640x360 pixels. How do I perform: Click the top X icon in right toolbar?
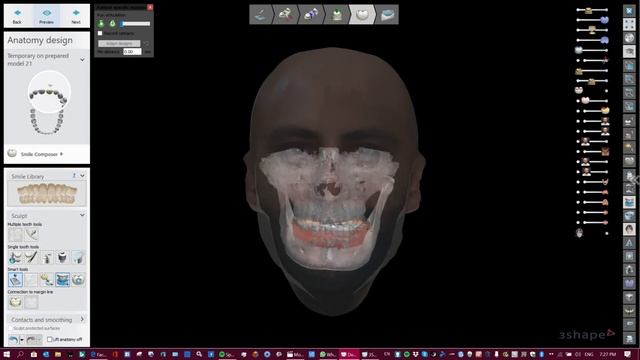pos(629,11)
